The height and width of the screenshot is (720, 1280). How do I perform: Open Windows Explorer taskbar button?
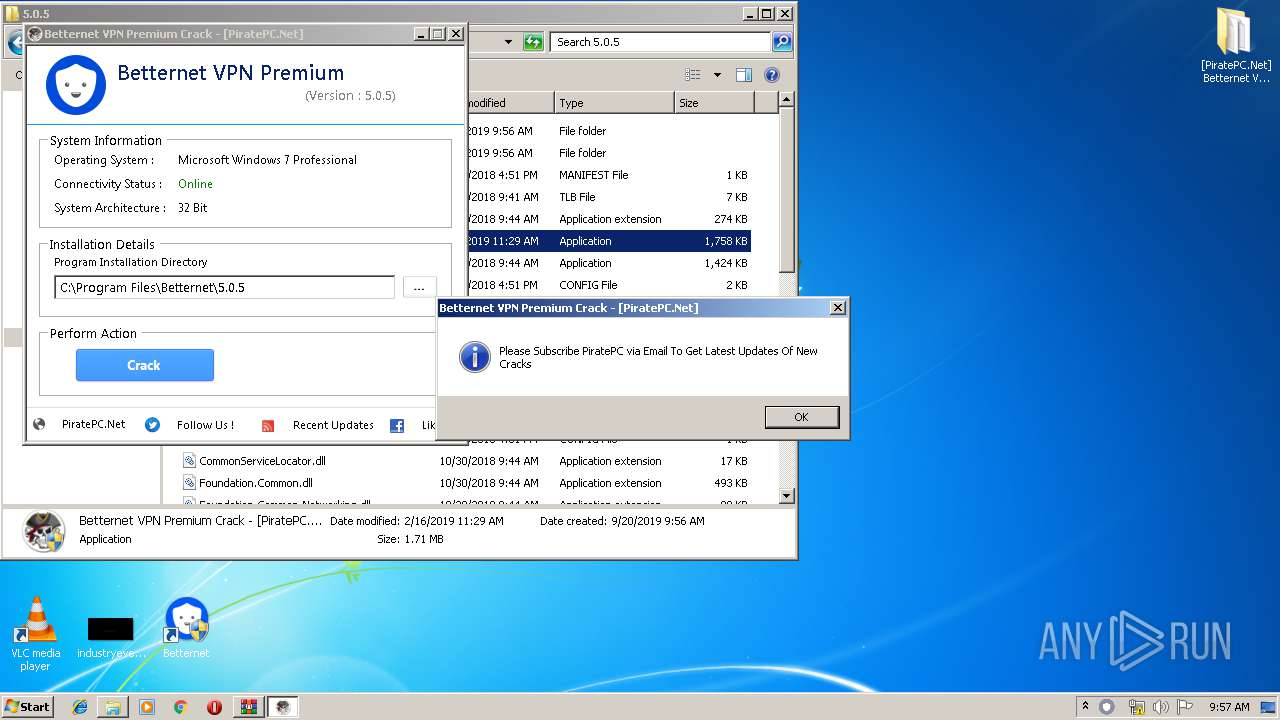pyautogui.click(x=113, y=707)
